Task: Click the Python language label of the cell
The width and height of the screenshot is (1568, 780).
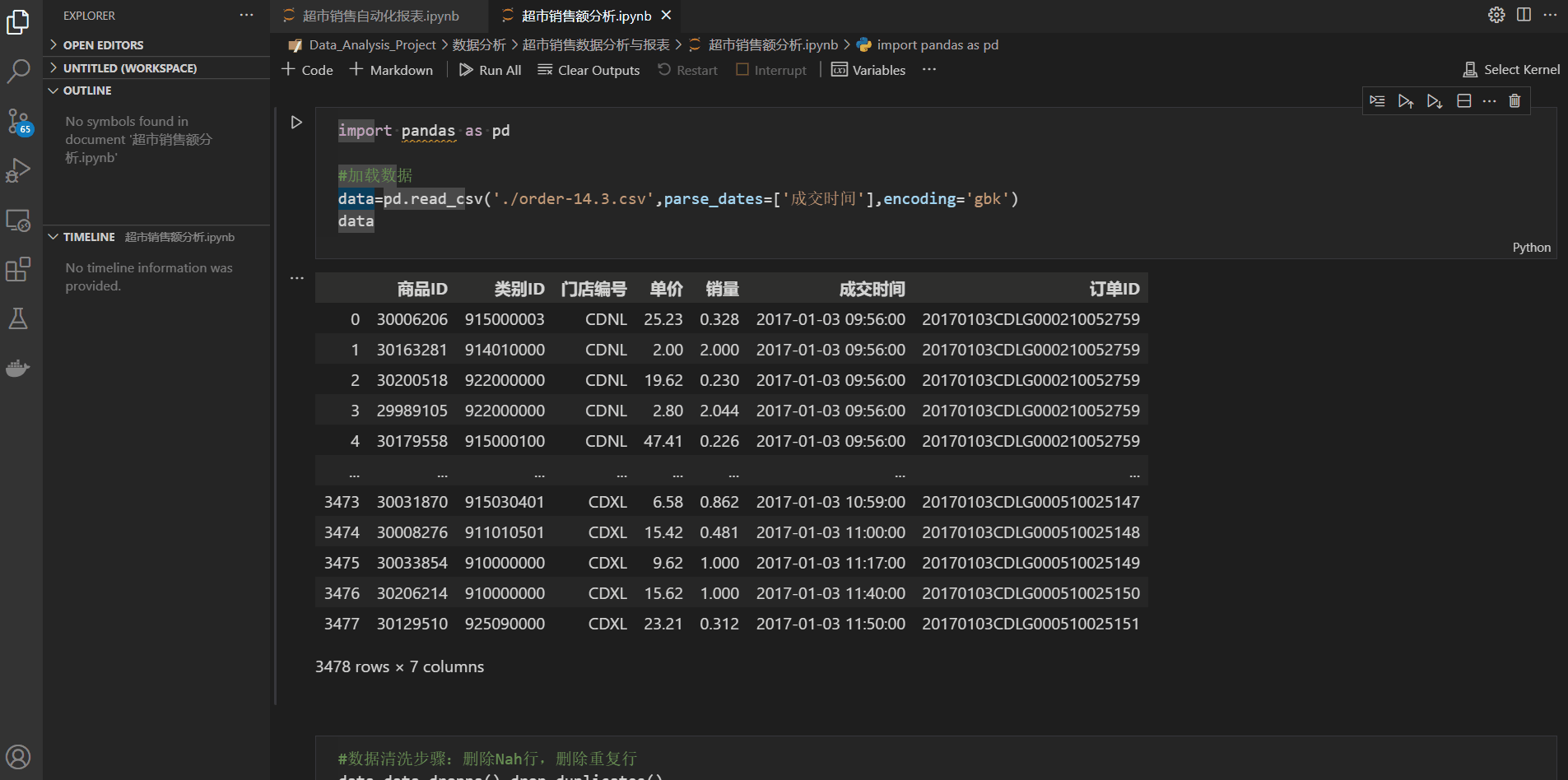Action: 1531,248
